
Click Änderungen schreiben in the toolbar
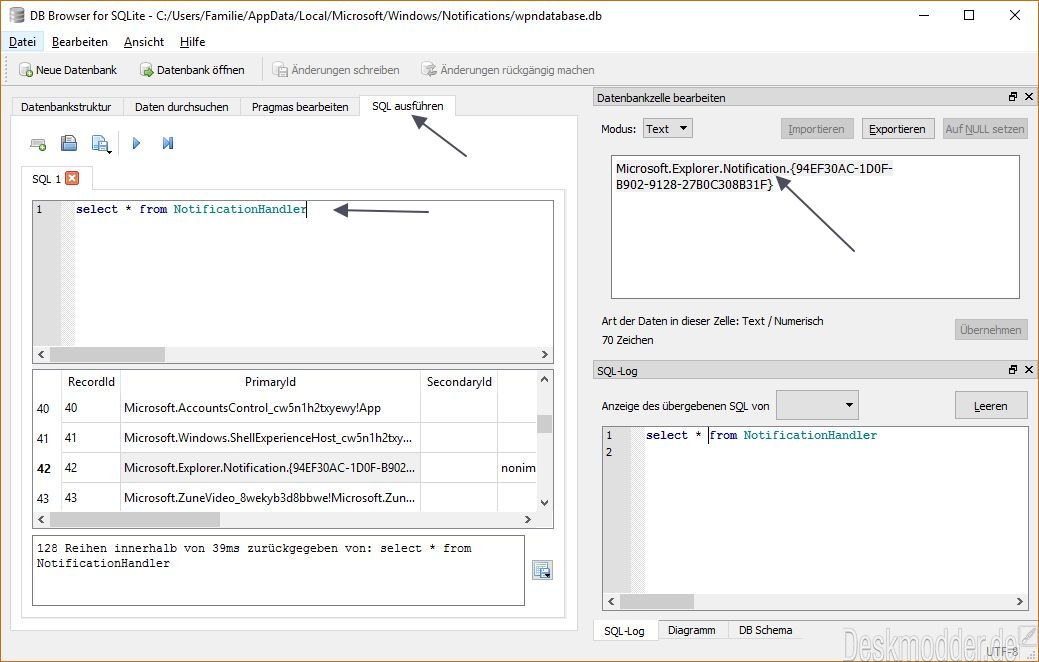(337, 70)
